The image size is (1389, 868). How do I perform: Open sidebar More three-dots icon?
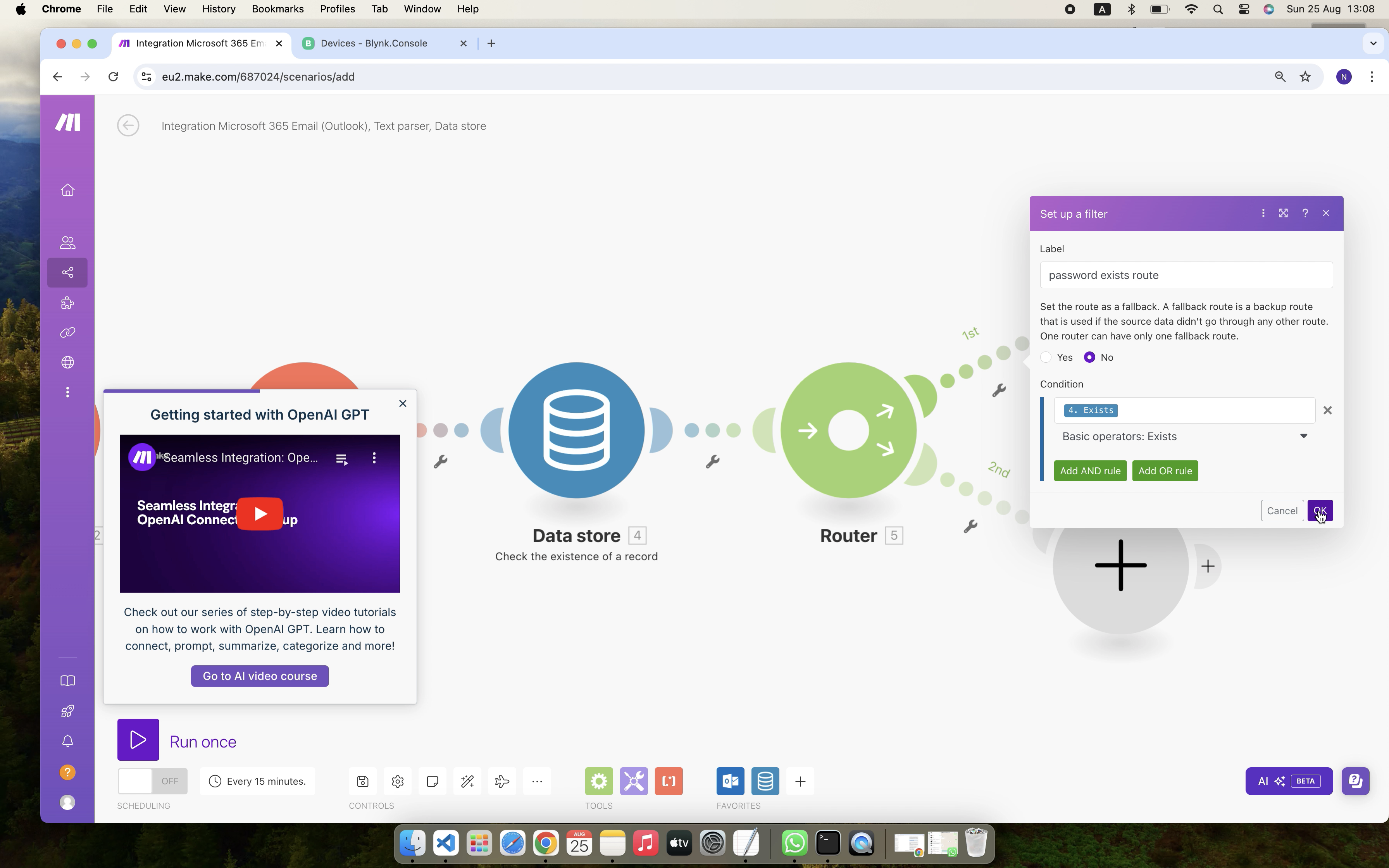coord(68,392)
